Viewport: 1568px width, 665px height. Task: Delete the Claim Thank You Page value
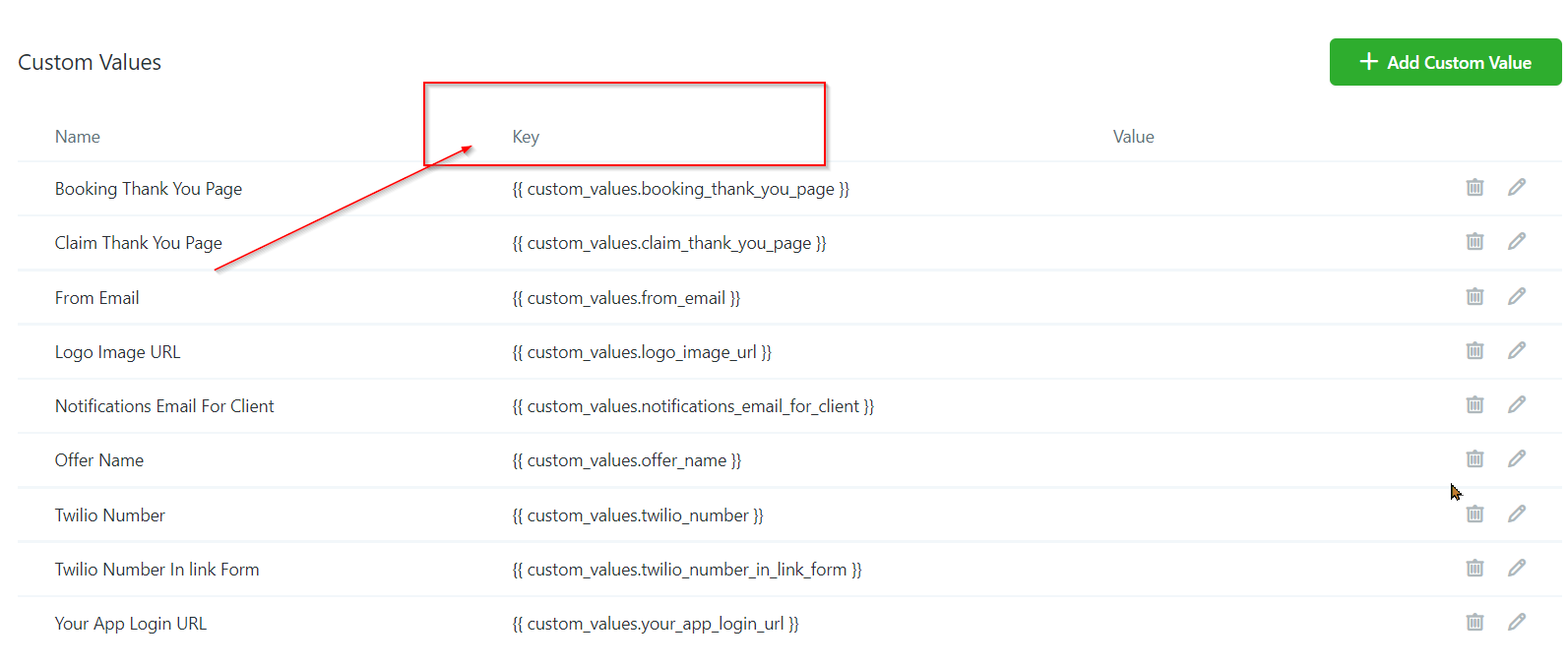tap(1474, 241)
